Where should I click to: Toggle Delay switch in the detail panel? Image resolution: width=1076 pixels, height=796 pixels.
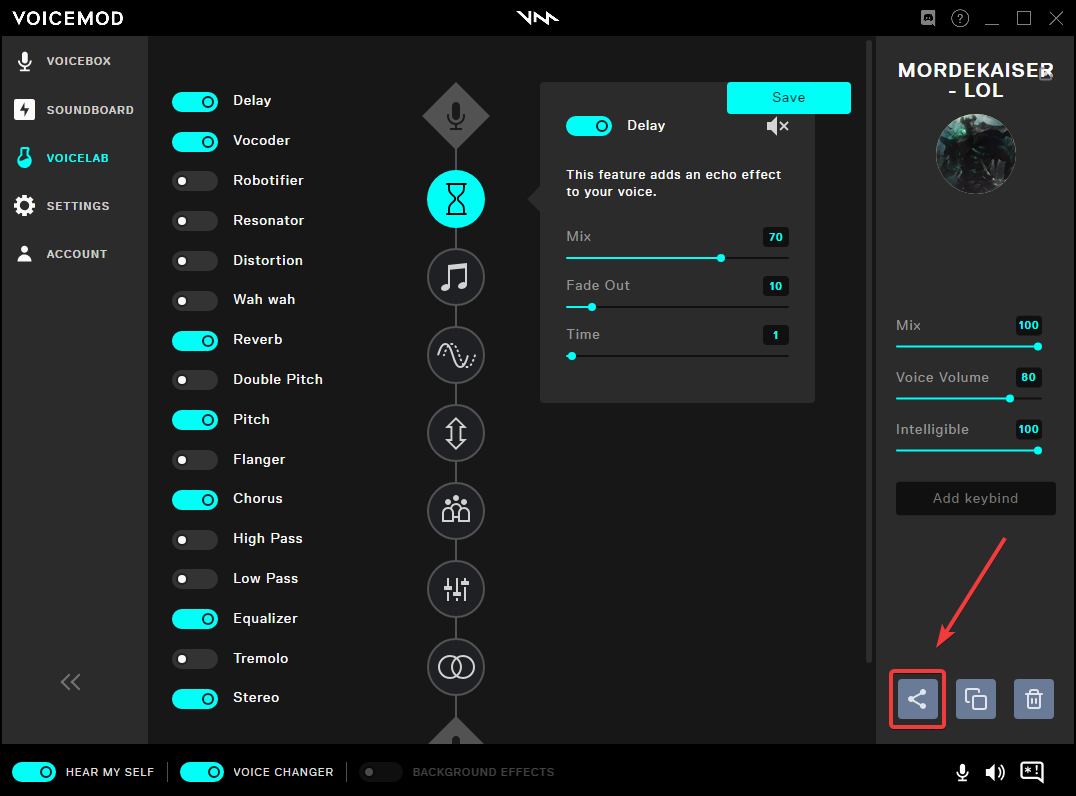[589, 126]
